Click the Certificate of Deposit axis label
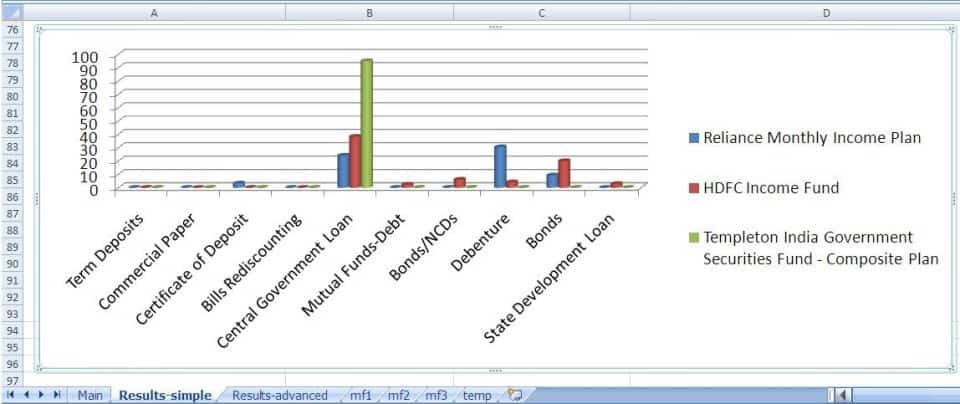The image size is (960, 404). [192, 269]
